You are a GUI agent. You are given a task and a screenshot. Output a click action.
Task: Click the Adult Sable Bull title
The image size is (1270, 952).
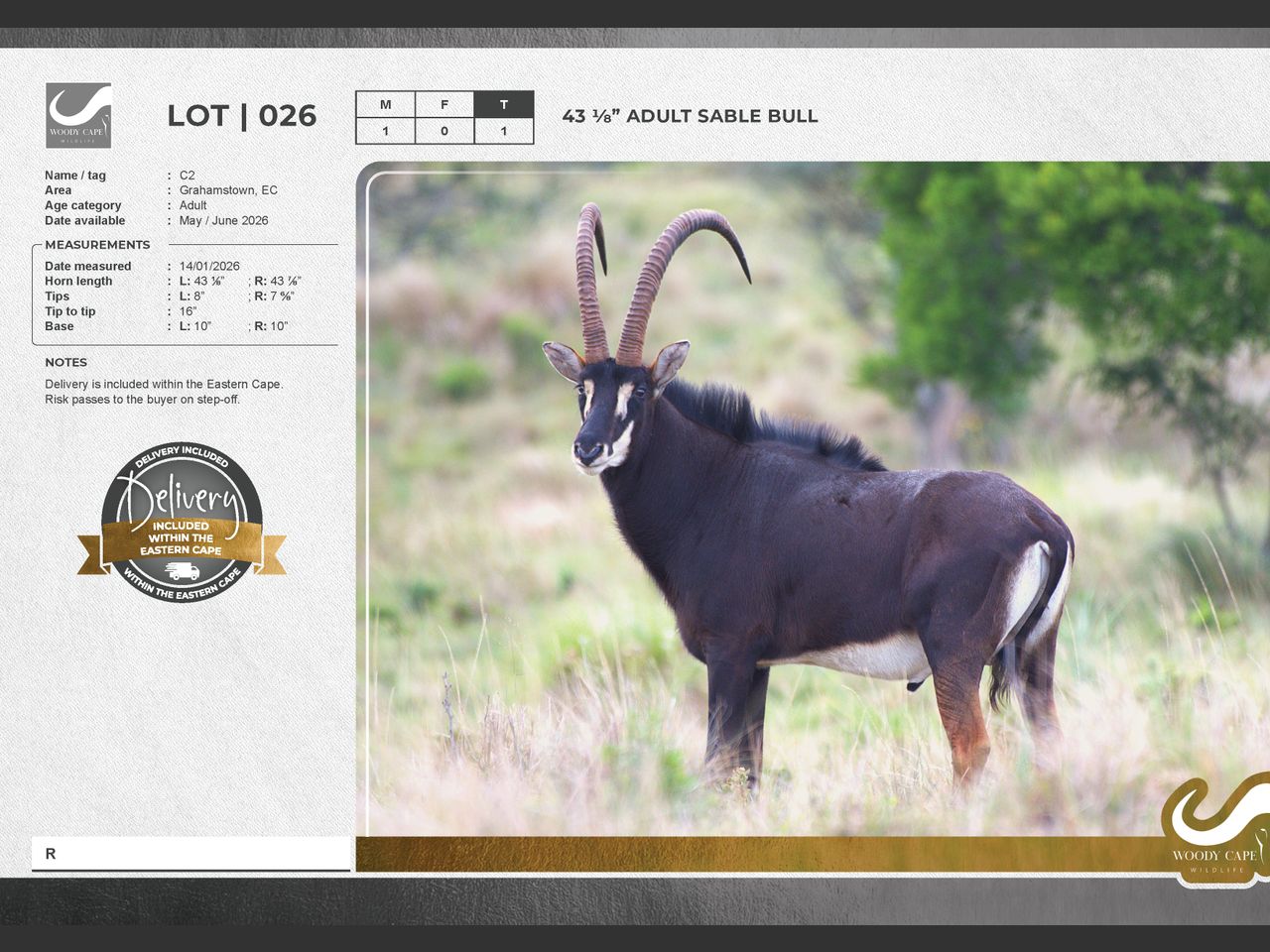click(x=690, y=116)
